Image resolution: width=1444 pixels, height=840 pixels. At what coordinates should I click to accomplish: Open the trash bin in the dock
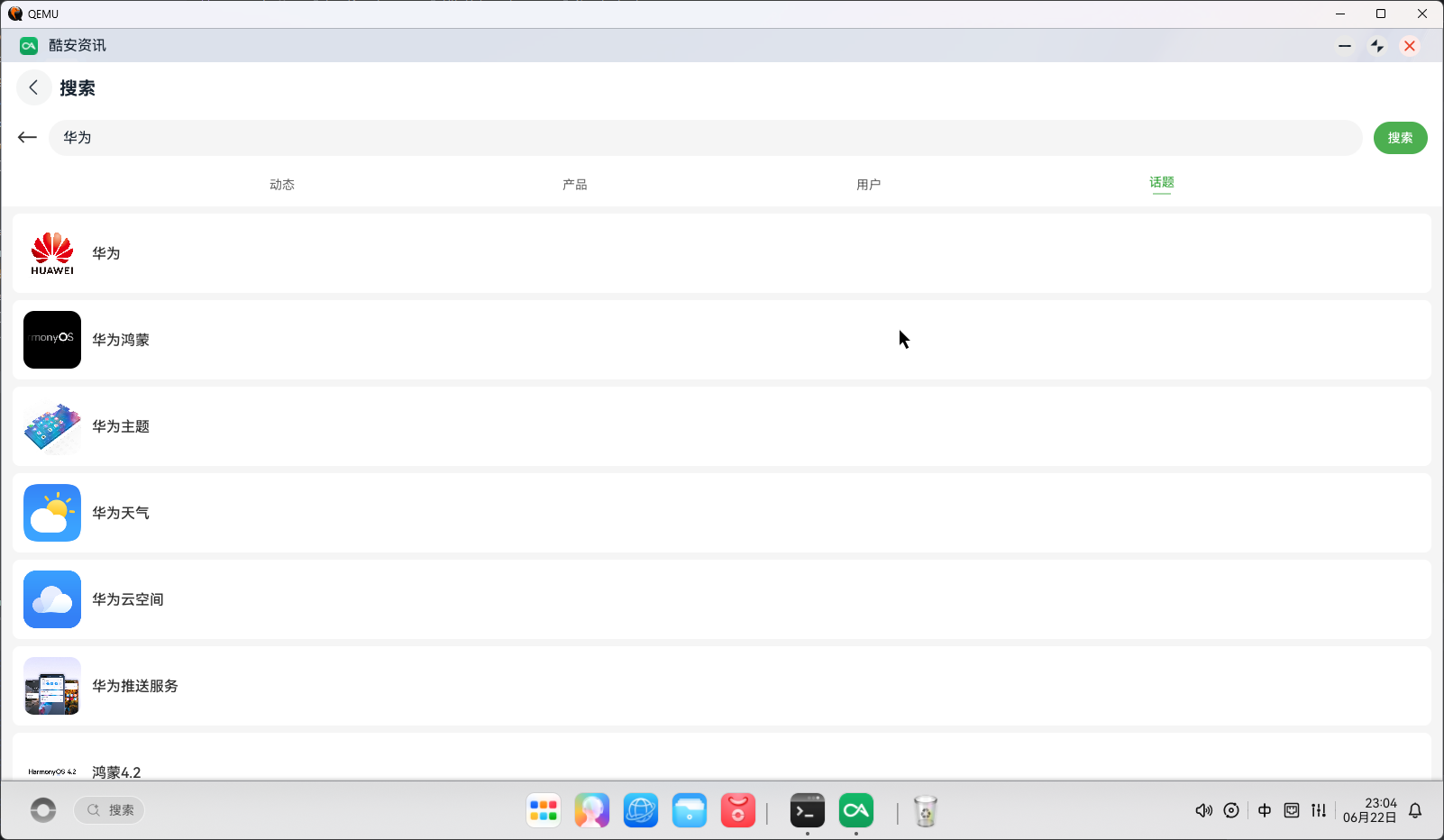pos(926,811)
